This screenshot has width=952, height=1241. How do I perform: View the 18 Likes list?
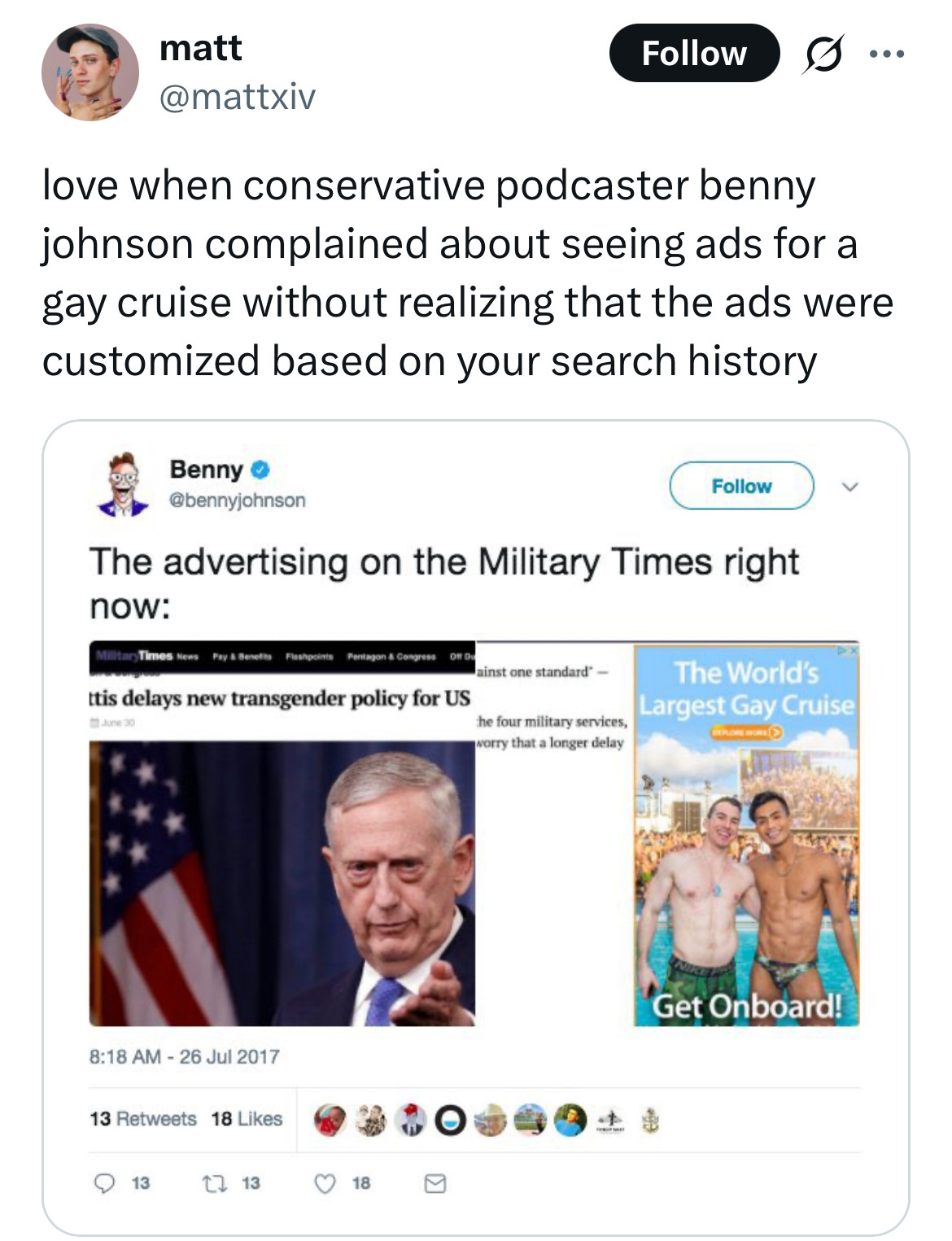247,1119
